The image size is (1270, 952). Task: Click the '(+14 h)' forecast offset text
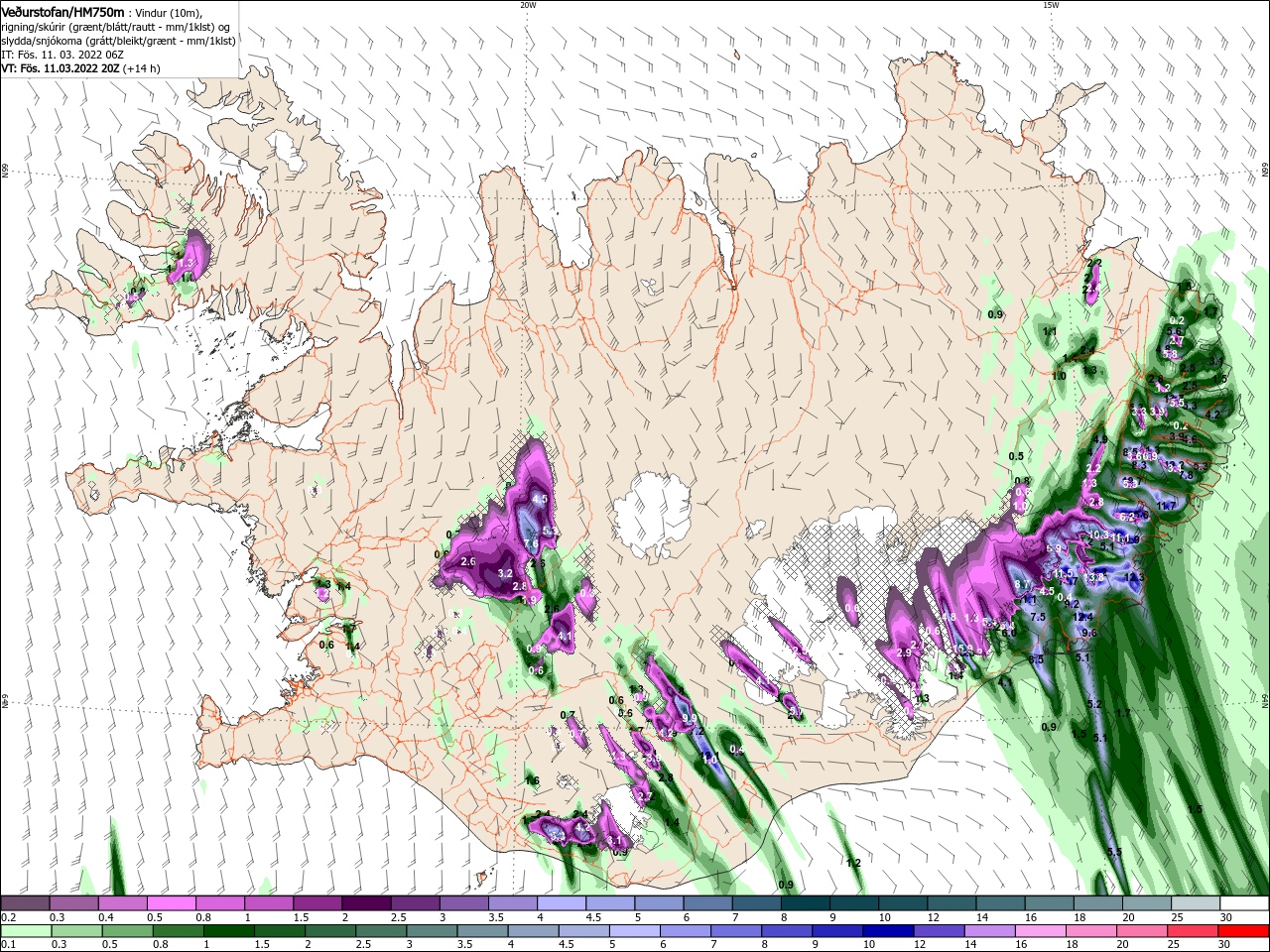(142, 68)
